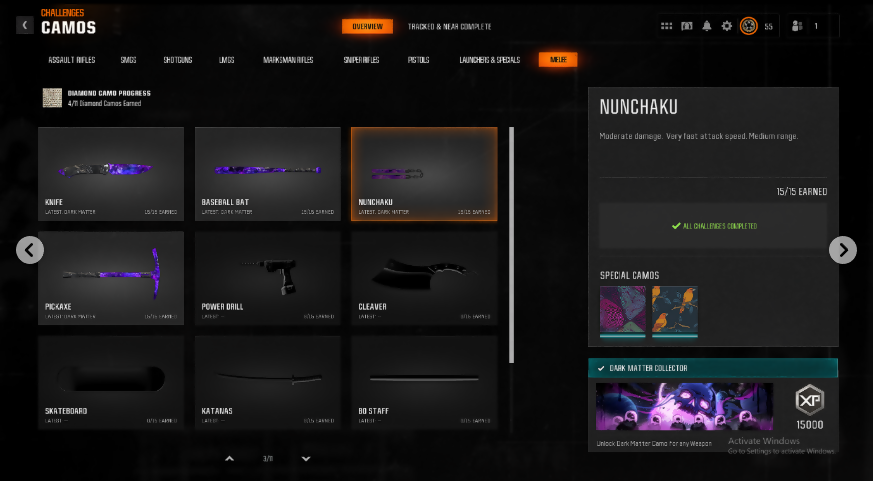This screenshot has width=873, height=481.
Task: Click the down chevron below weapon grid
Action: [306, 458]
